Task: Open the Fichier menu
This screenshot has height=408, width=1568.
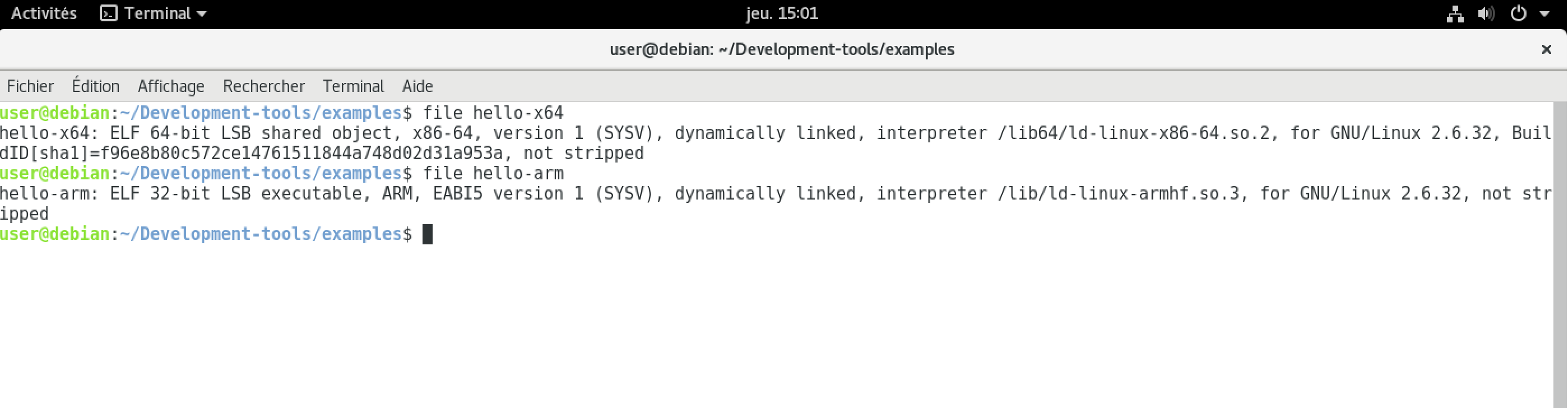Action: (30, 86)
